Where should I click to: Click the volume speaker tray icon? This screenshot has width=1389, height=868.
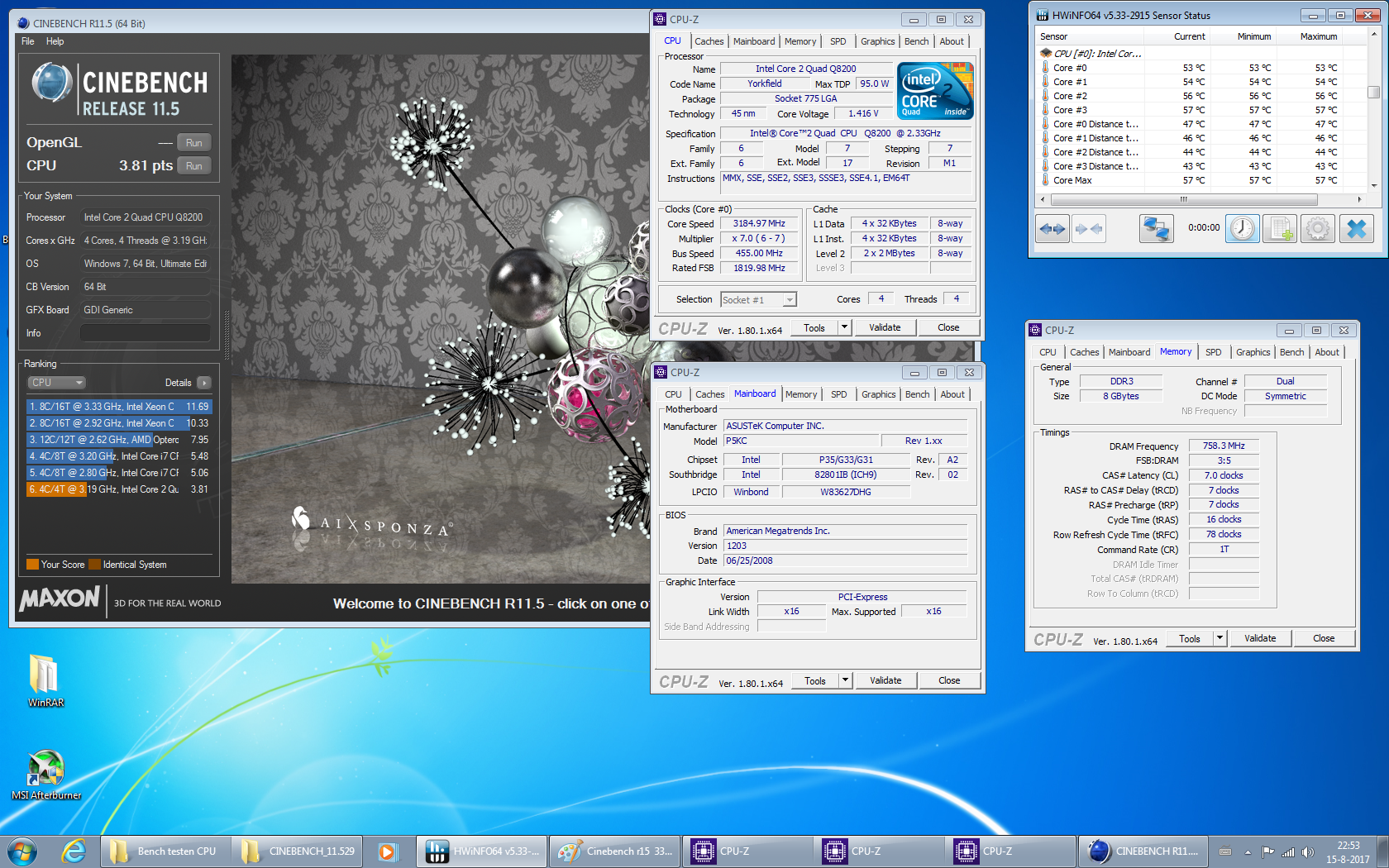(x=1307, y=852)
